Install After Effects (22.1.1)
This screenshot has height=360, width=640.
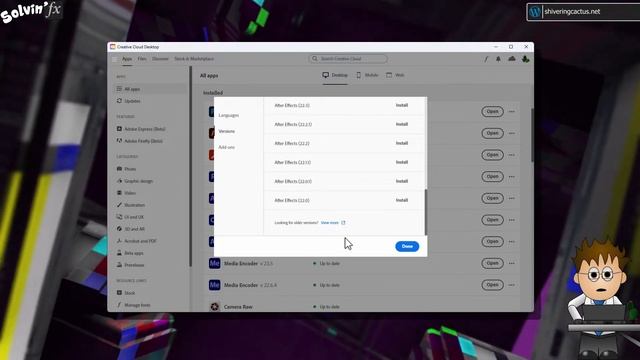click(402, 162)
